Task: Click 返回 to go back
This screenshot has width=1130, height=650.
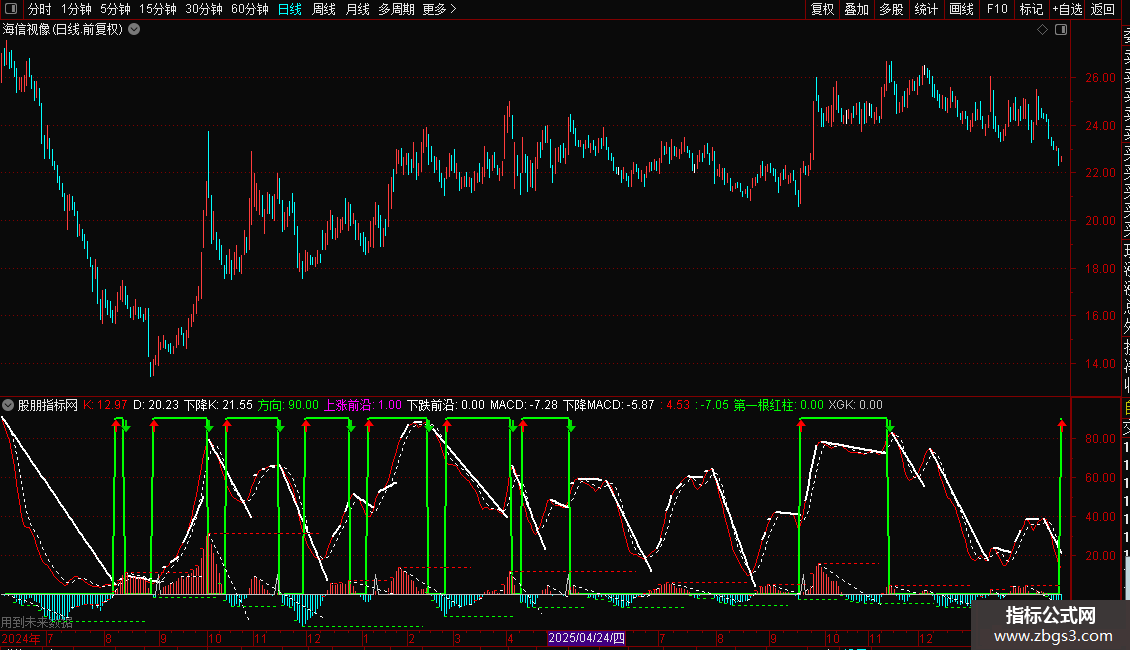Action: coord(1103,9)
